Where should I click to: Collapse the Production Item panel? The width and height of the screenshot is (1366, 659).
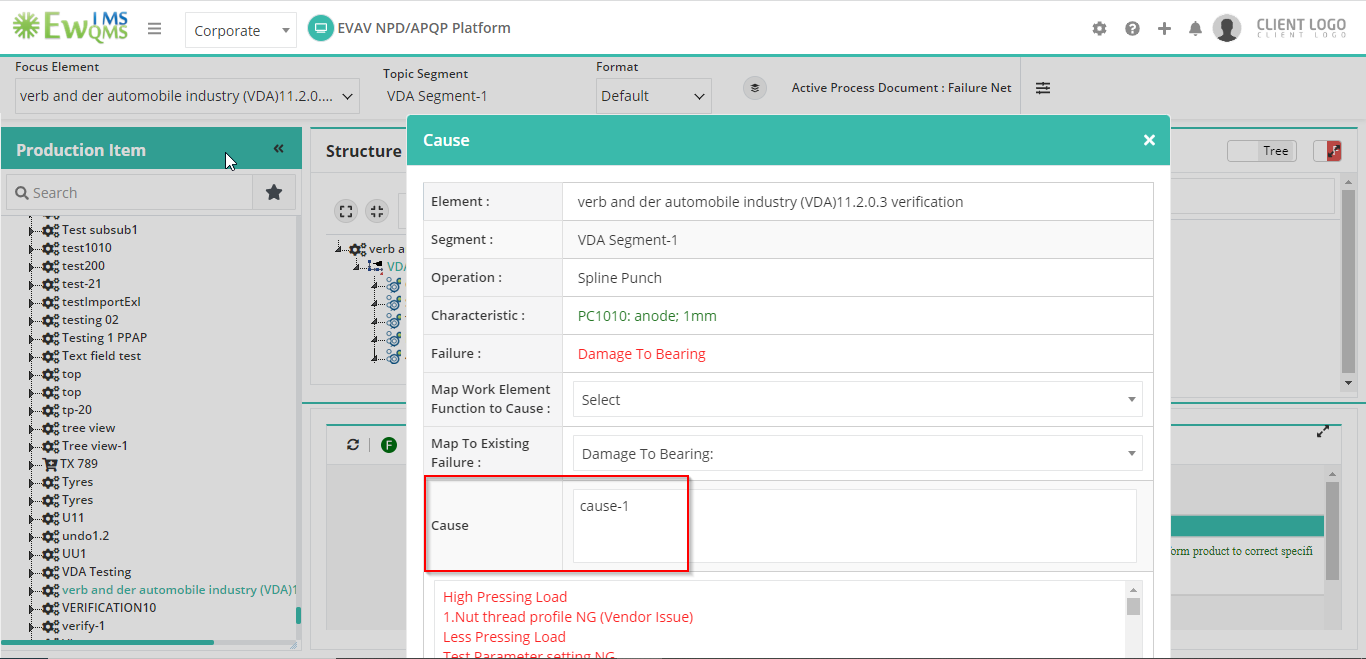pyautogui.click(x=278, y=149)
